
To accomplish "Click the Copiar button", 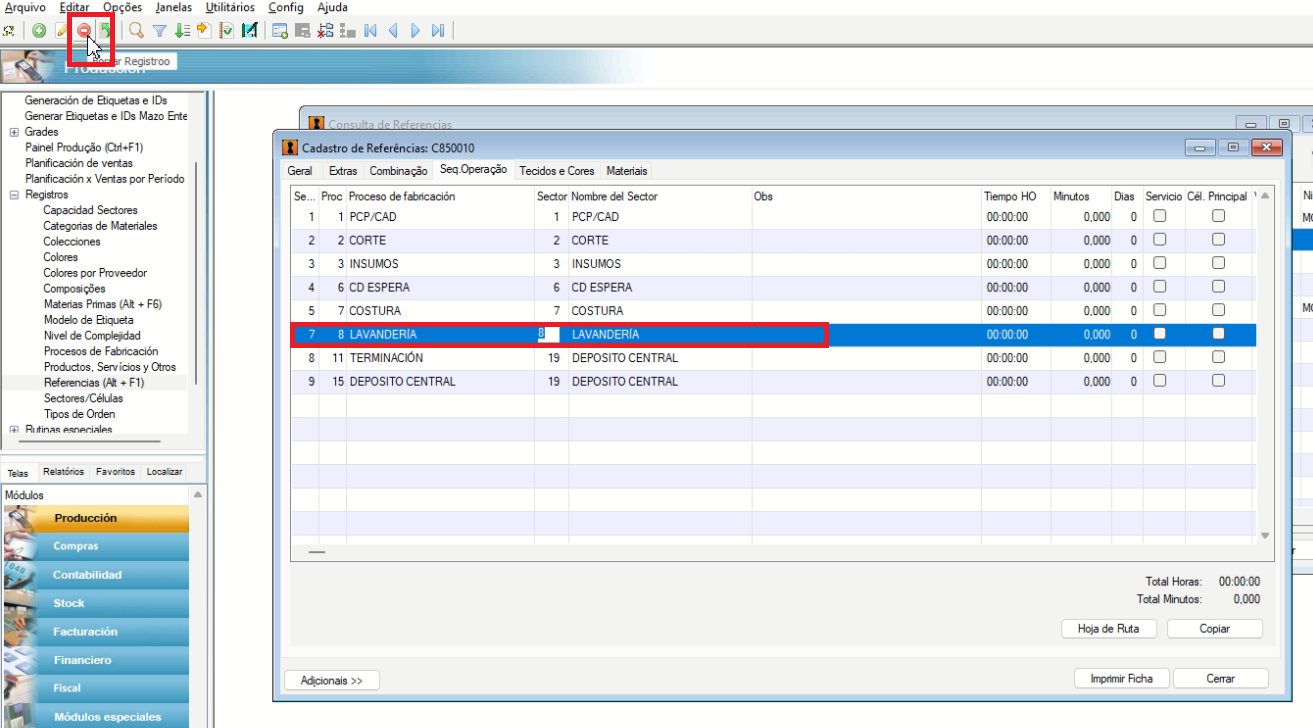I will pyautogui.click(x=1215, y=629).
